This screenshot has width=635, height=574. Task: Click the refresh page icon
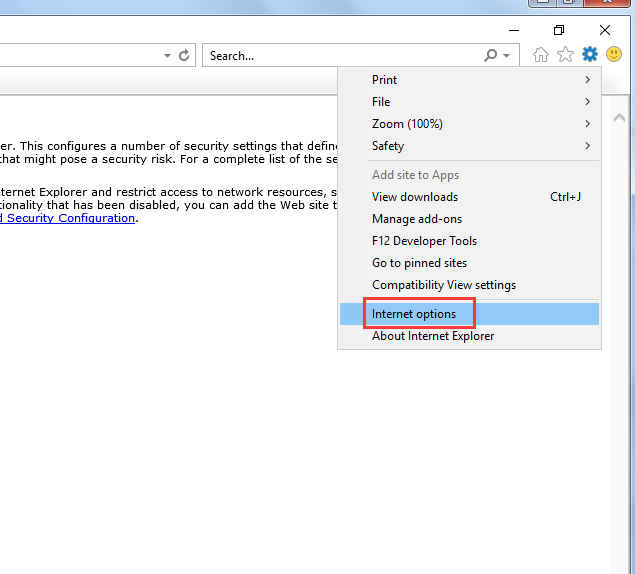[x=184, y=55]
